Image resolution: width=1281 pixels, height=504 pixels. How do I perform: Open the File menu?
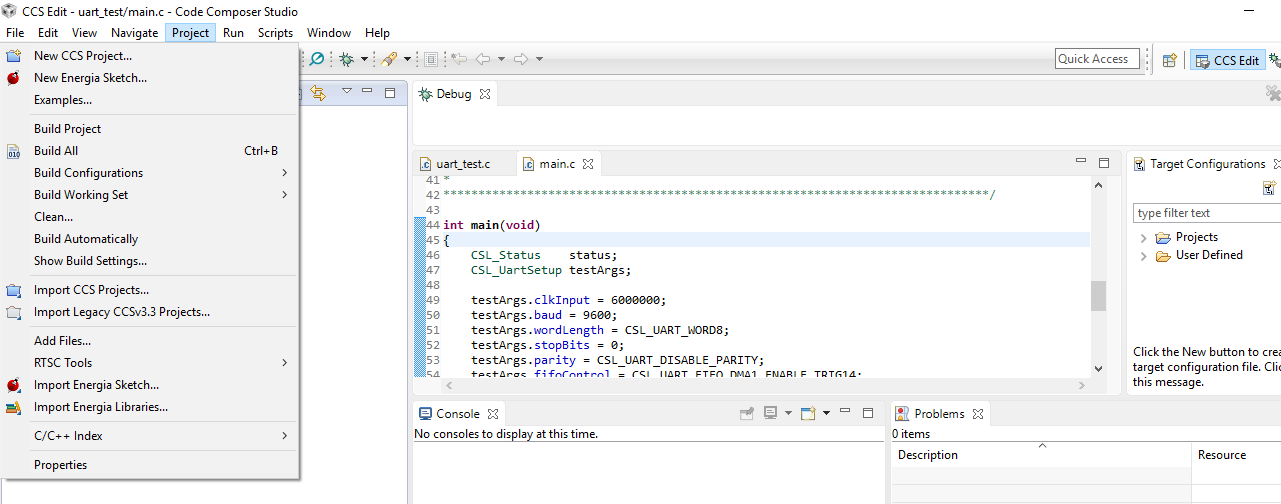point(15,33)
